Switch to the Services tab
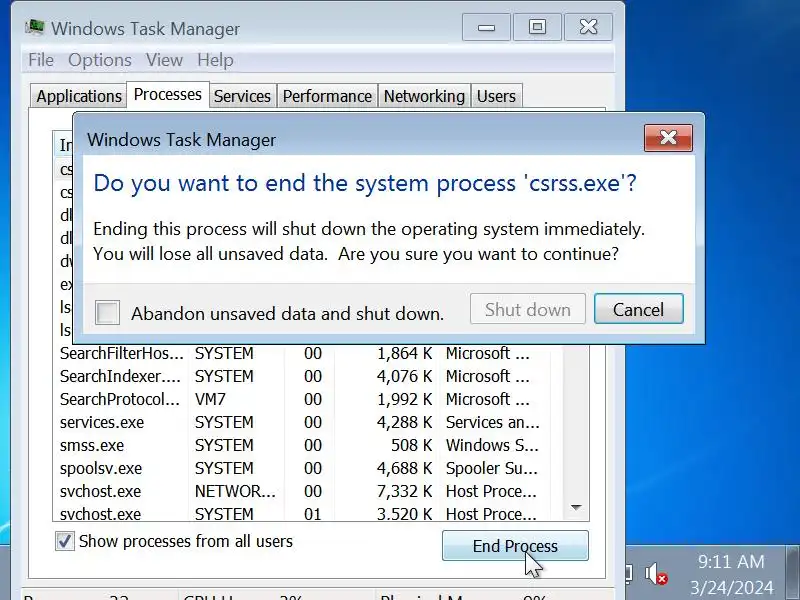Screen dimensions: 800x600 tap(242, 96)
